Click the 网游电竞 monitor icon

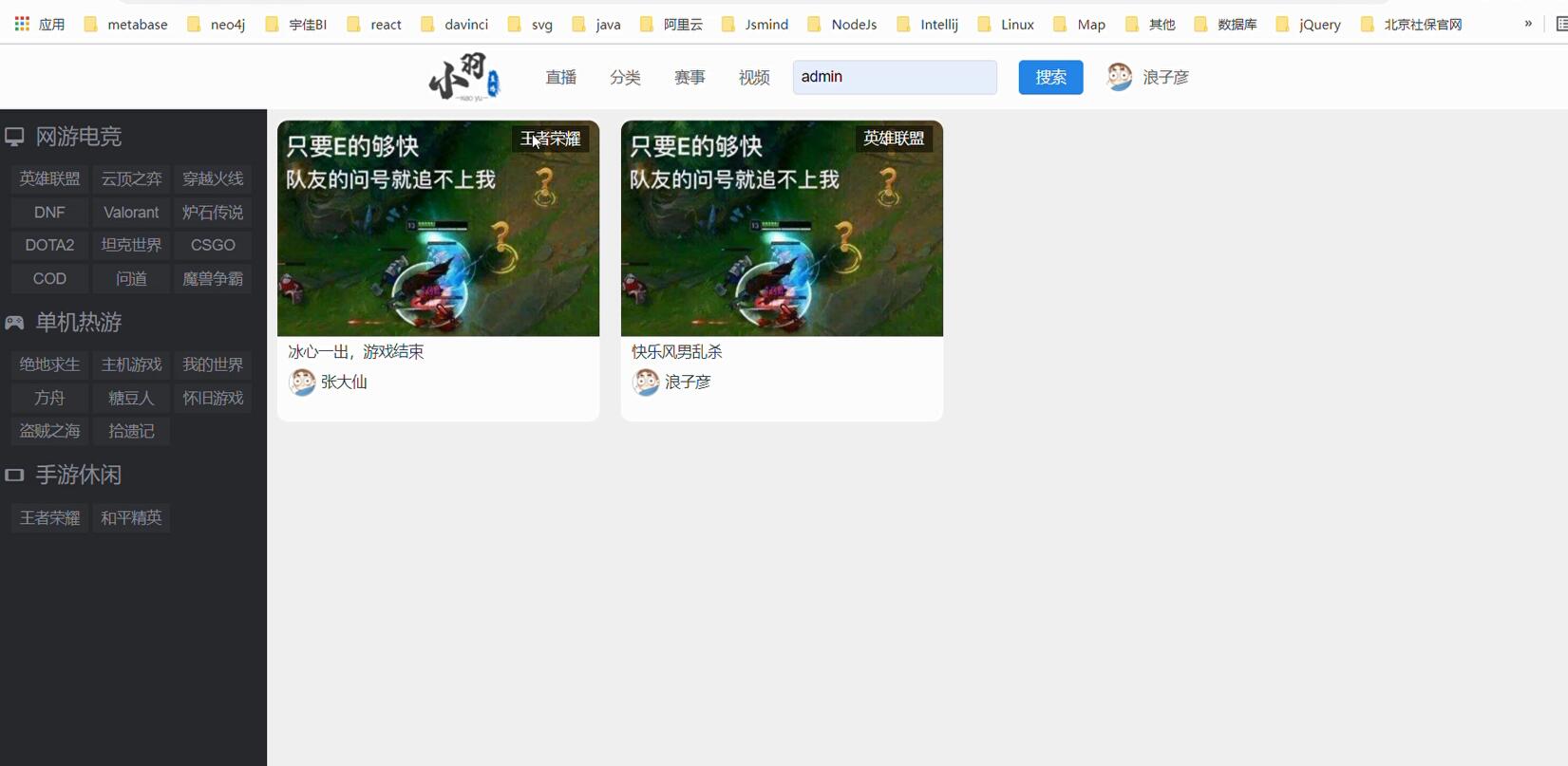(x=14, y=137)
